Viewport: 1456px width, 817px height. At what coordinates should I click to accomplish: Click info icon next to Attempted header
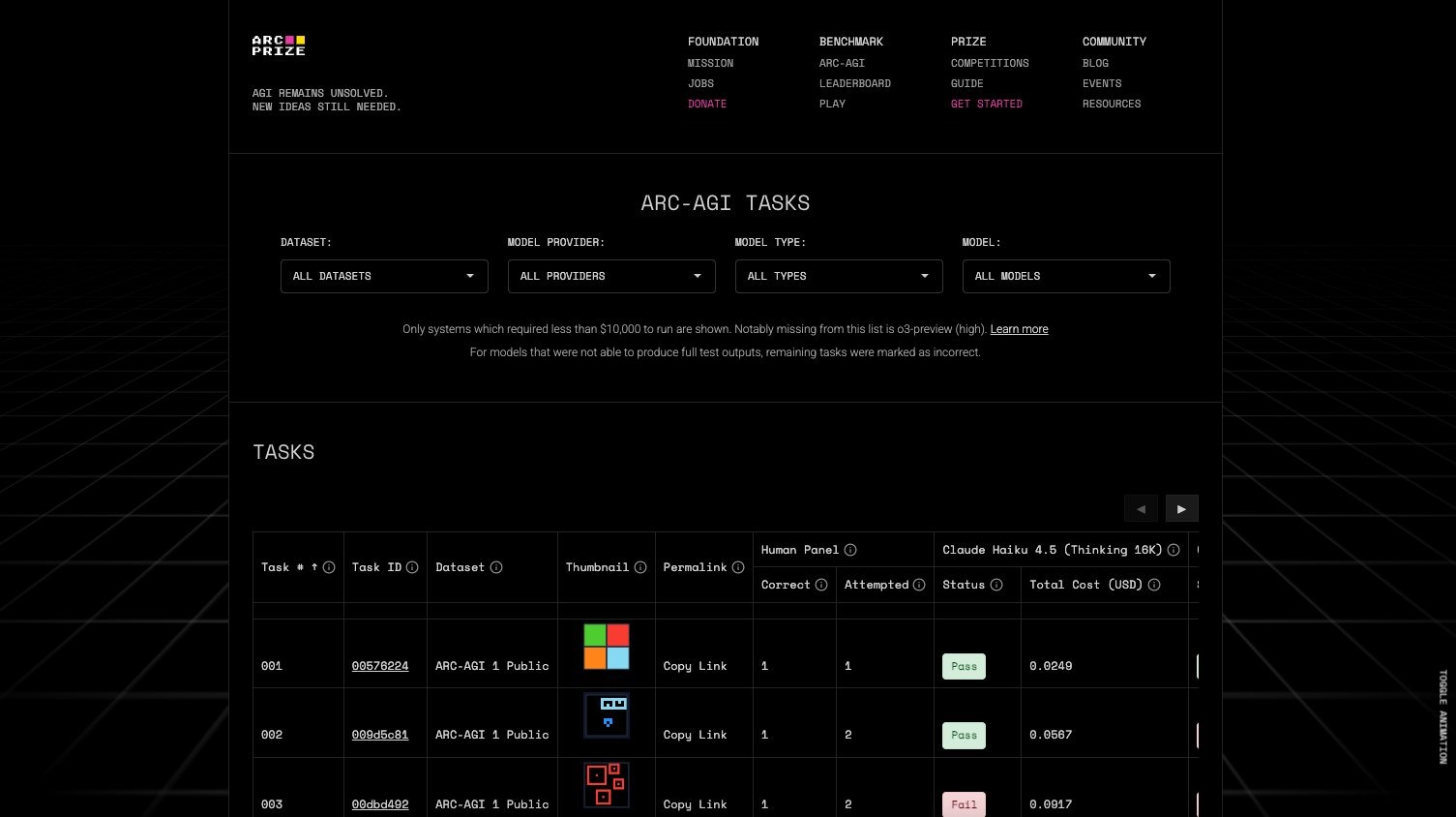[x=919, y=585]
